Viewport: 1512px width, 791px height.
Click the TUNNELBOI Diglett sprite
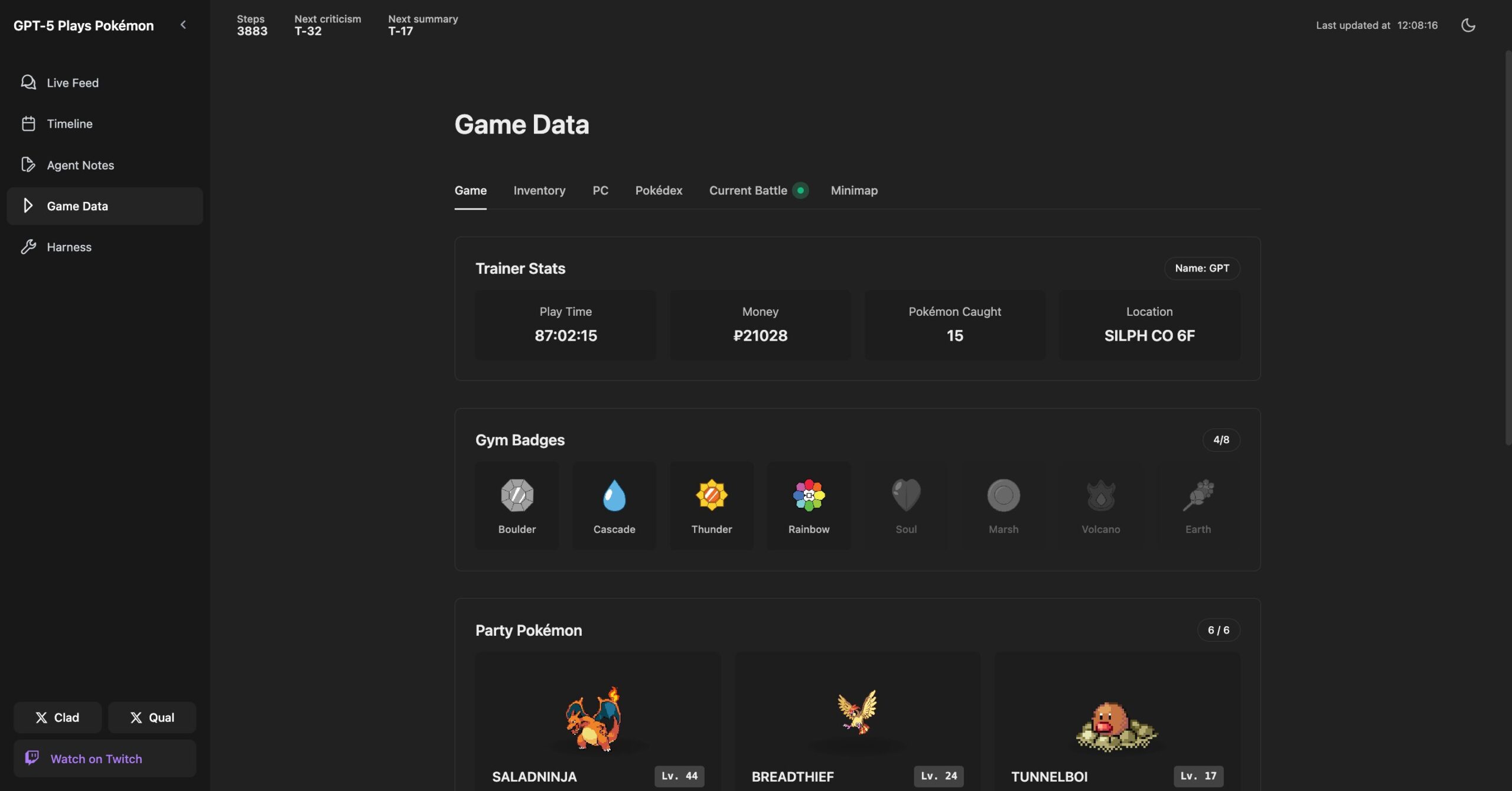tap(1116, 726)
